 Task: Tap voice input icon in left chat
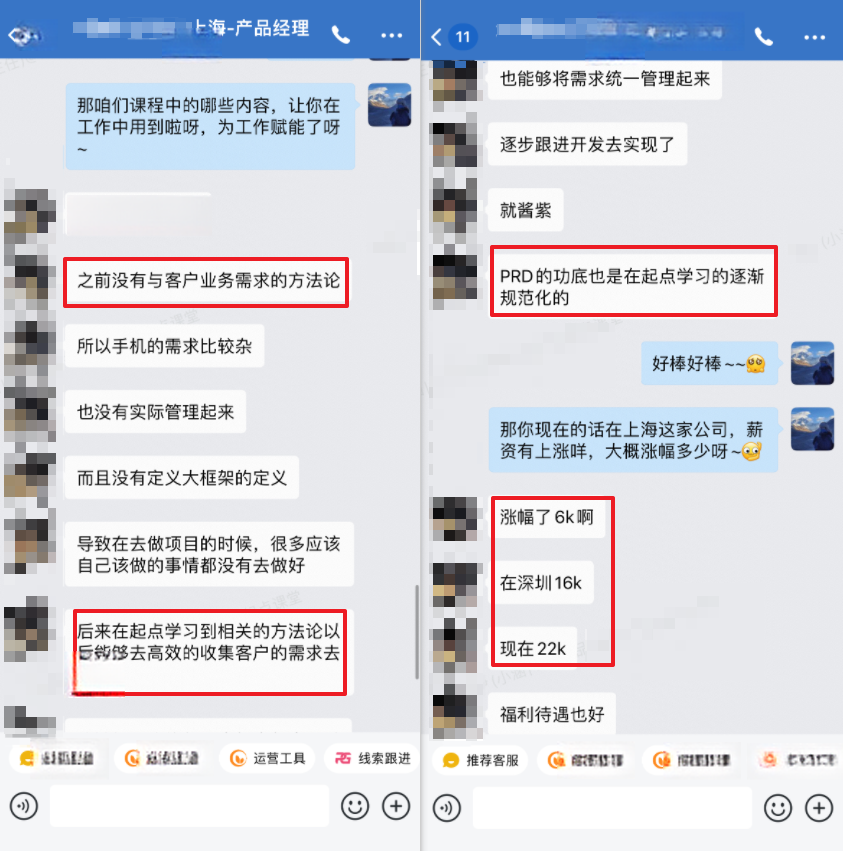[24, 806]
